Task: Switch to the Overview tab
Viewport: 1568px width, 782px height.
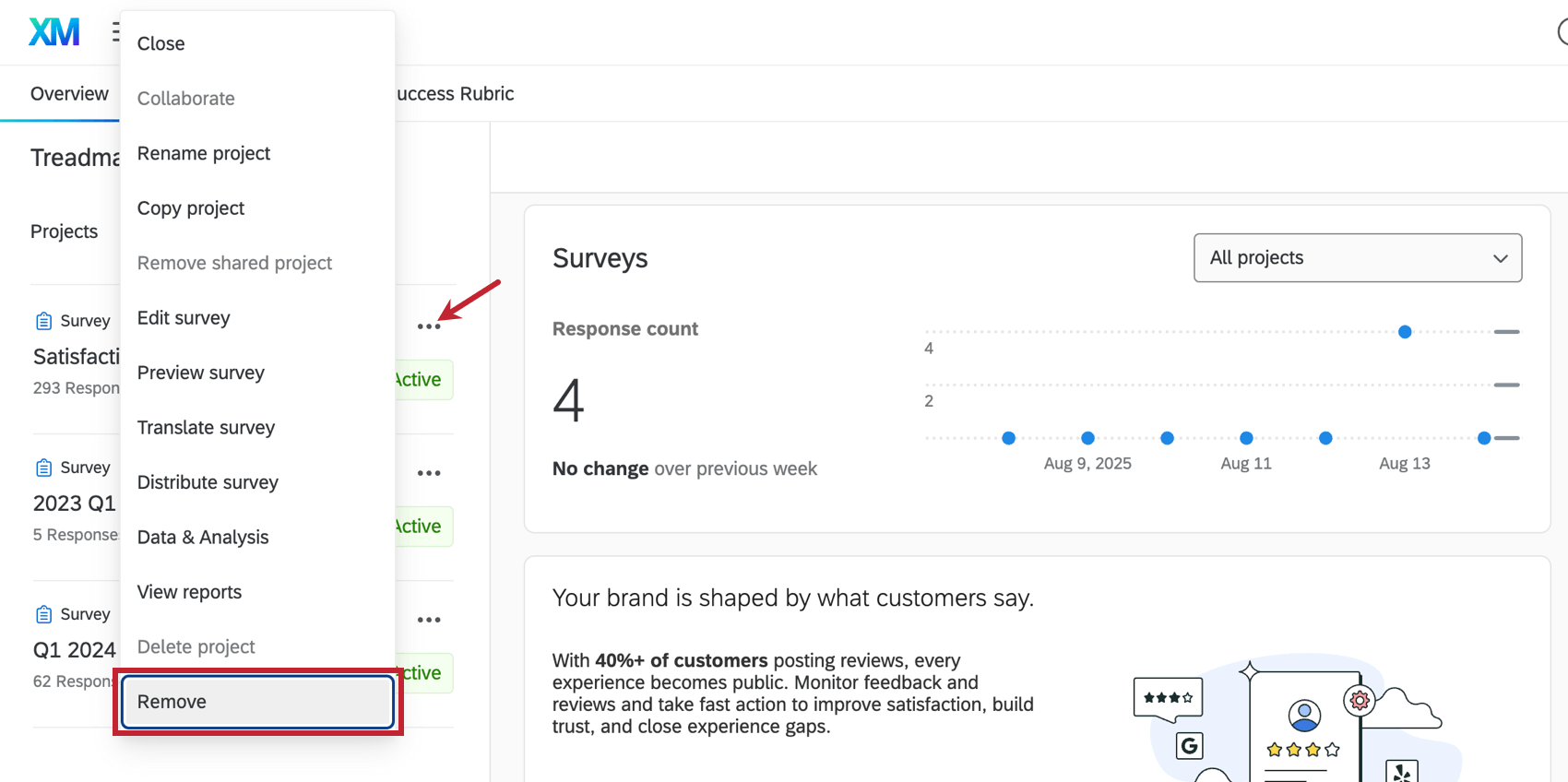Action: (69, 94)
